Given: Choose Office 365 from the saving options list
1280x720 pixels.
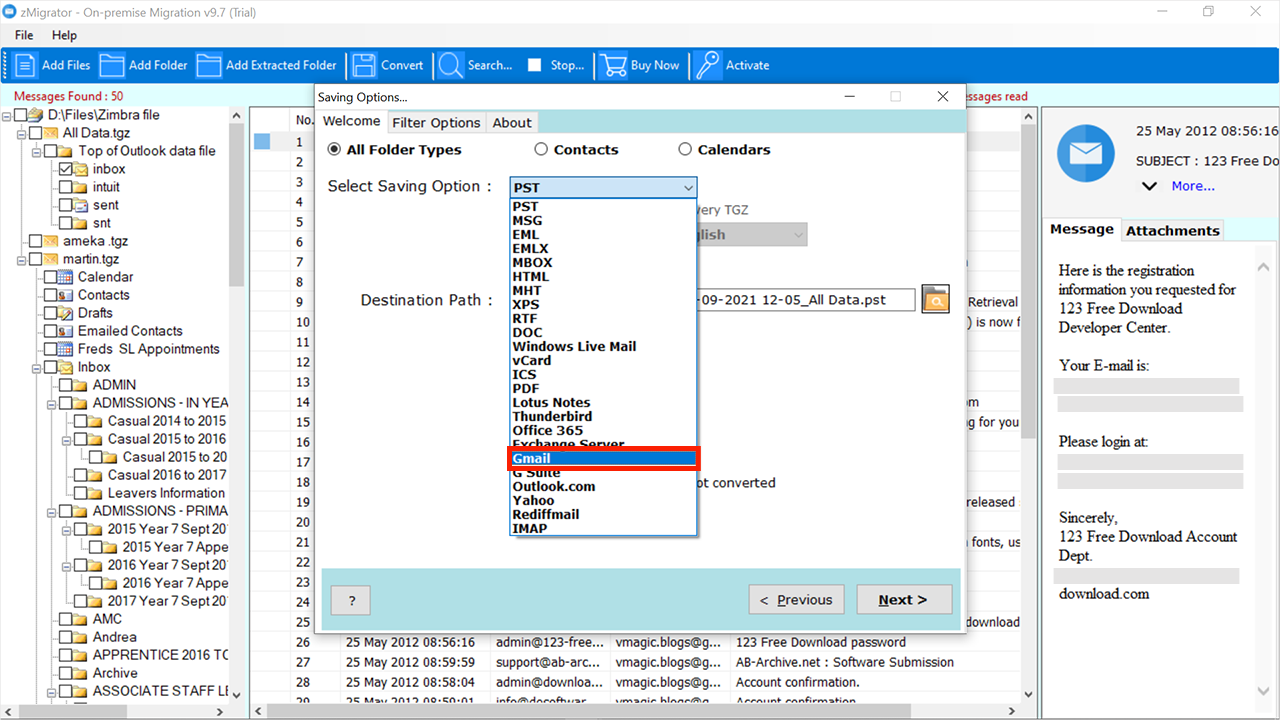Looking at the screenshot, I should (x=603, y=430).
